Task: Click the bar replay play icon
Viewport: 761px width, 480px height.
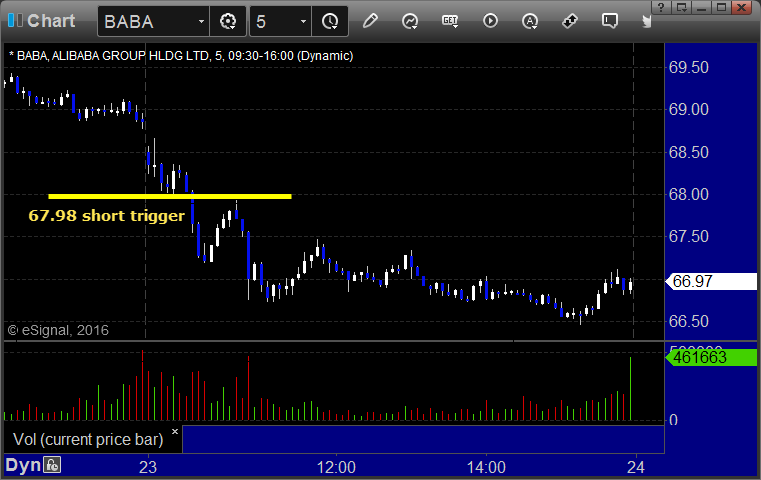Action: click(x=490, y=21)
